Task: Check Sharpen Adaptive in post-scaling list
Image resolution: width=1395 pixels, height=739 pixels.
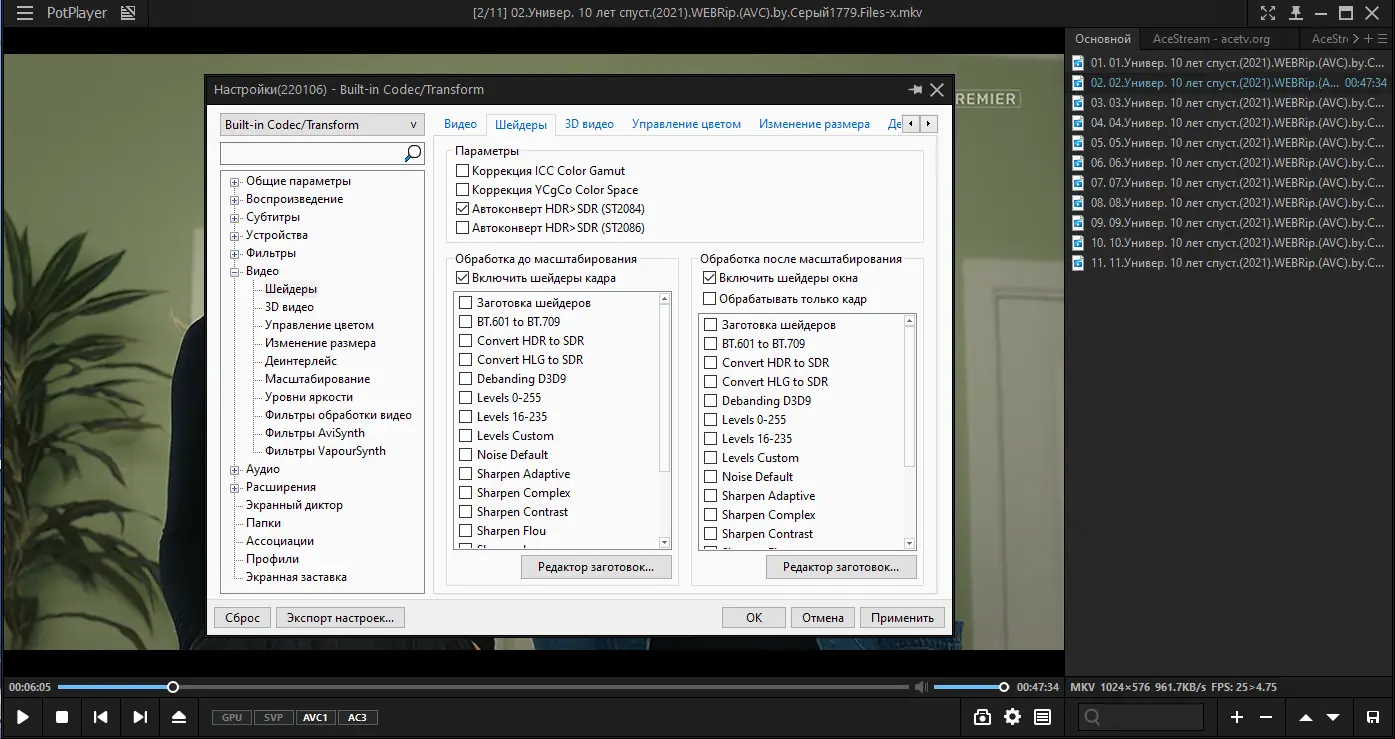Action: tap(710, 496)
